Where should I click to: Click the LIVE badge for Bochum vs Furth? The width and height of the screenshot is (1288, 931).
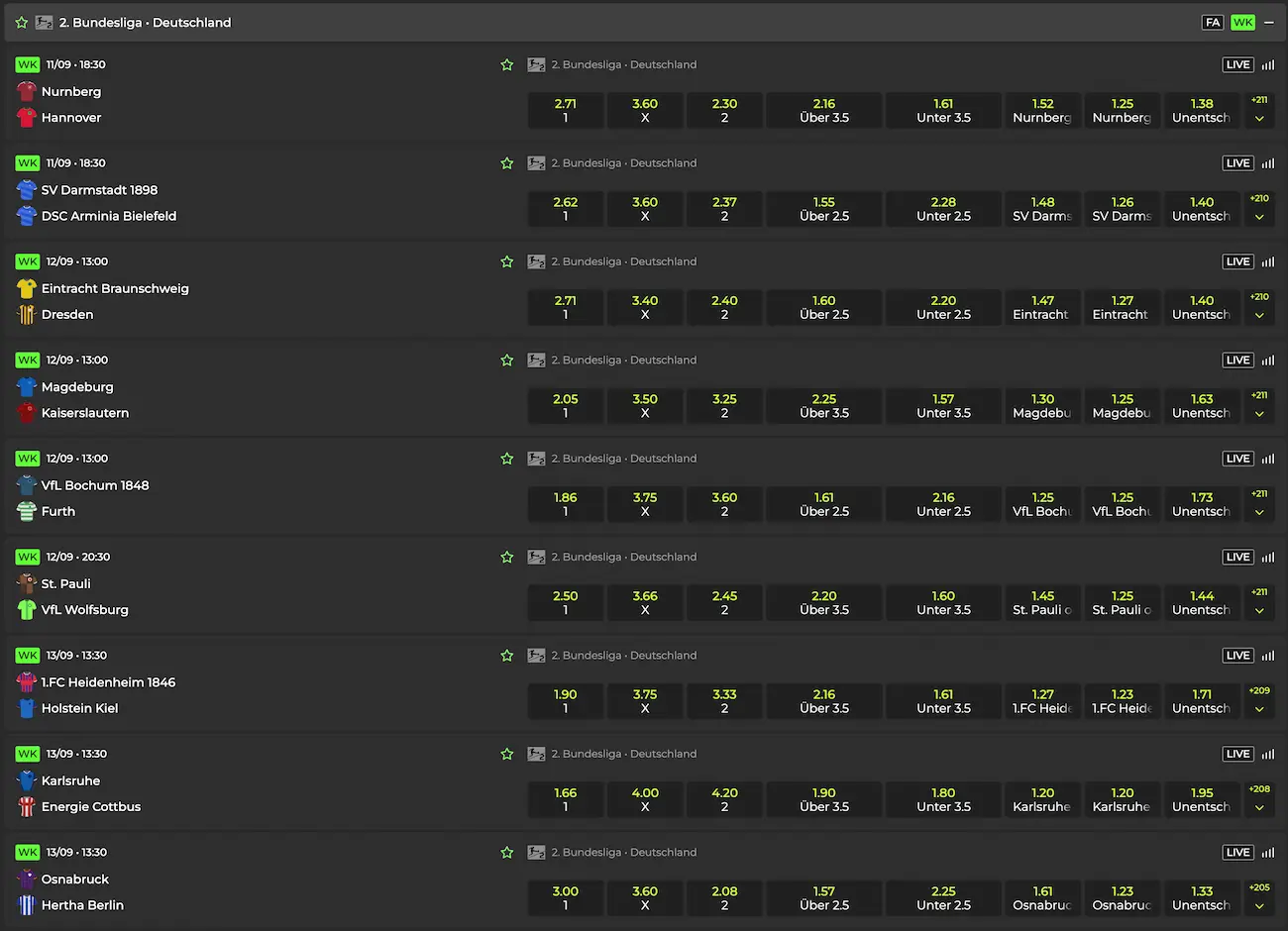1238,459
